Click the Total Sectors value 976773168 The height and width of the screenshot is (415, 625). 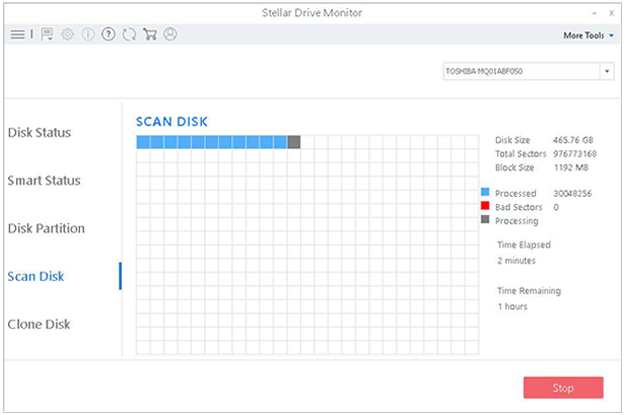coord(575,154)
